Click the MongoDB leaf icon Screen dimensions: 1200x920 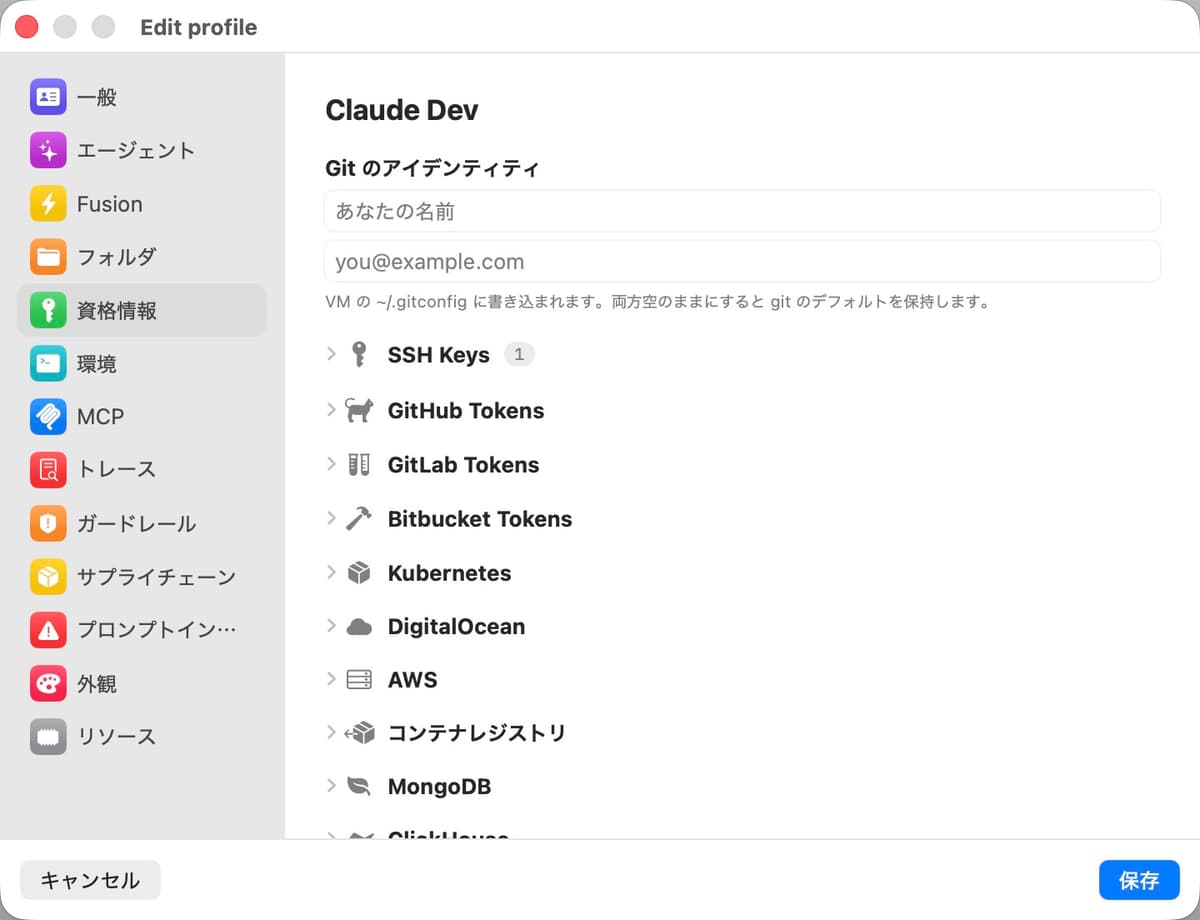pos(359,786)
